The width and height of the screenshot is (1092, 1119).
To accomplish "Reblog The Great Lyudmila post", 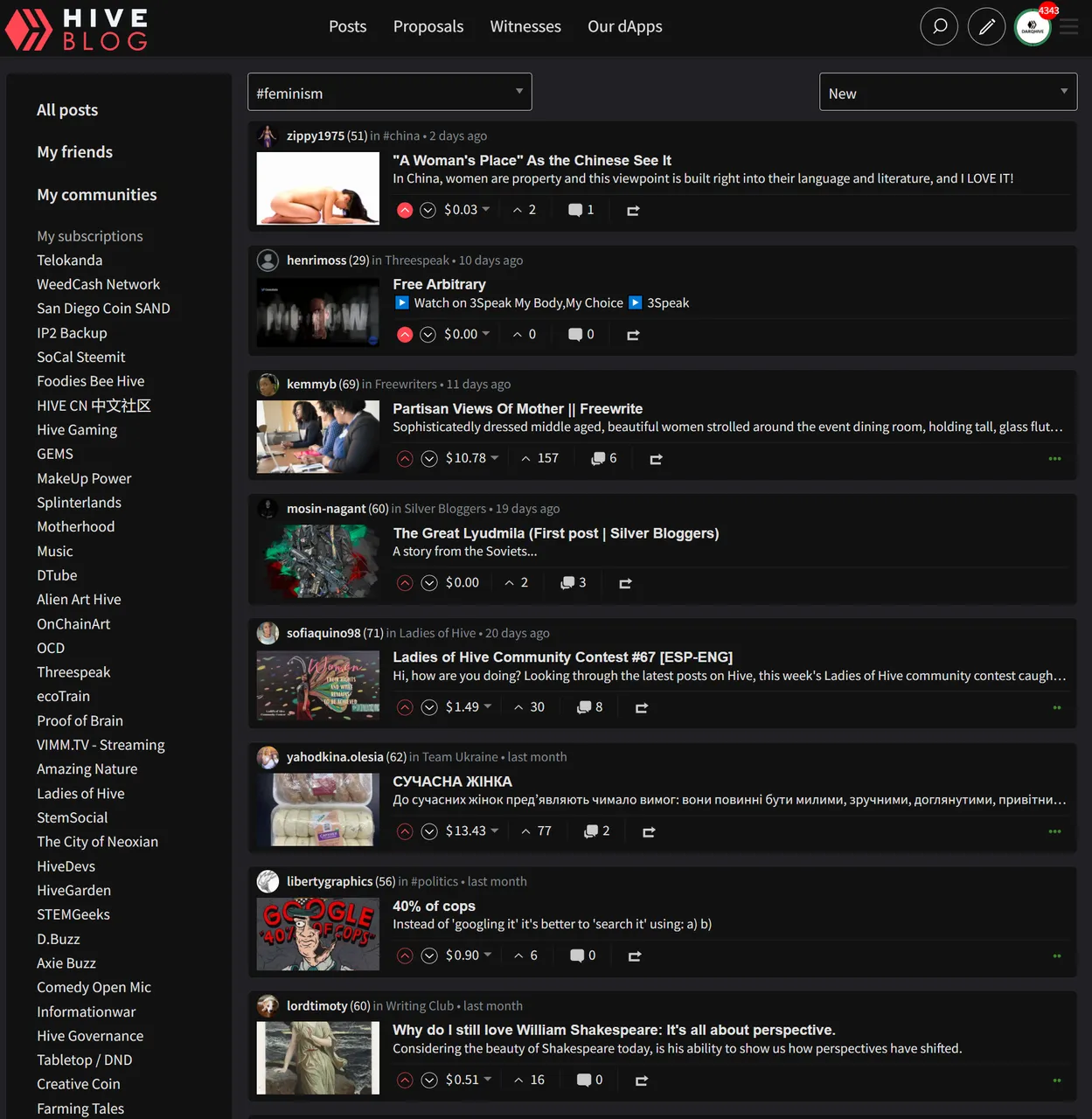I will [625, 582].
